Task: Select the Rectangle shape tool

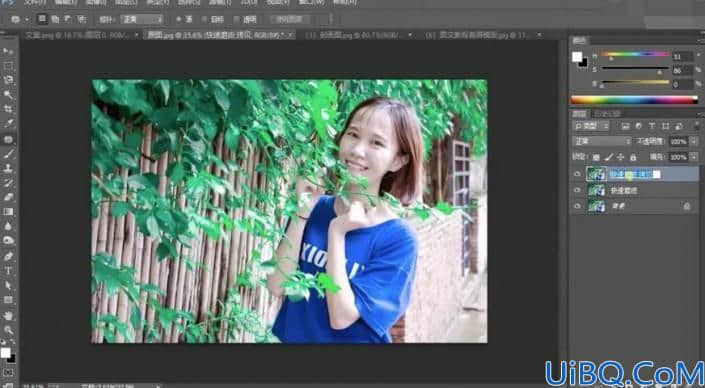Action: pos(8,299)
